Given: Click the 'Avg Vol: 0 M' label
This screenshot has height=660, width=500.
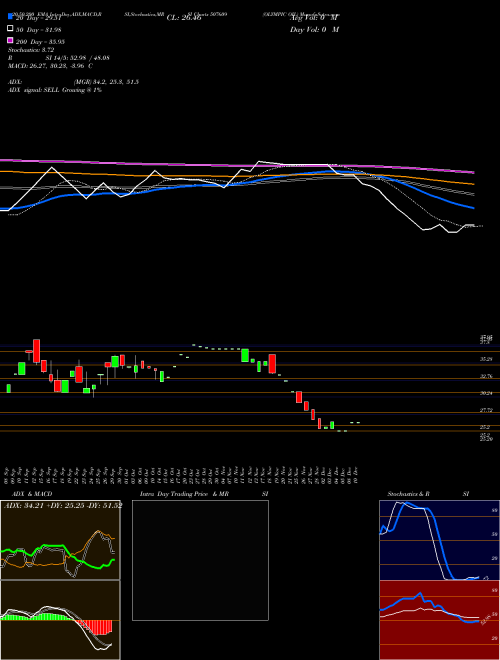Looking at the screenshot, I should tap(314, 18).
